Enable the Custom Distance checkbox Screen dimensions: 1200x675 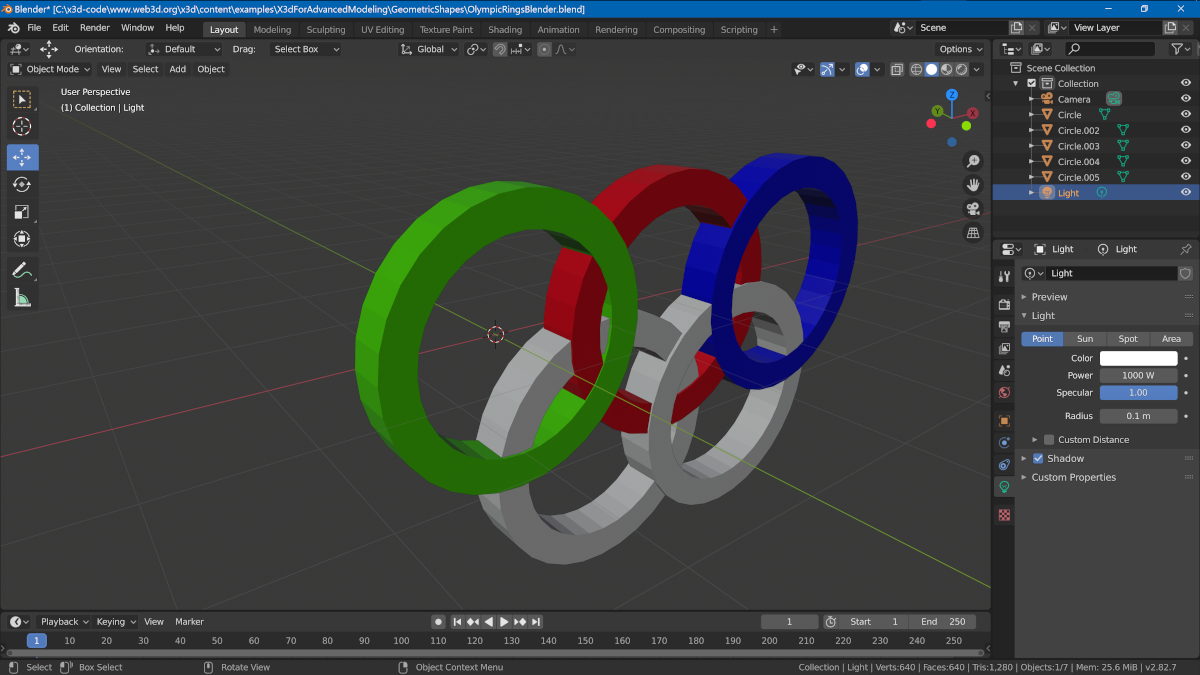[1049, 440]
